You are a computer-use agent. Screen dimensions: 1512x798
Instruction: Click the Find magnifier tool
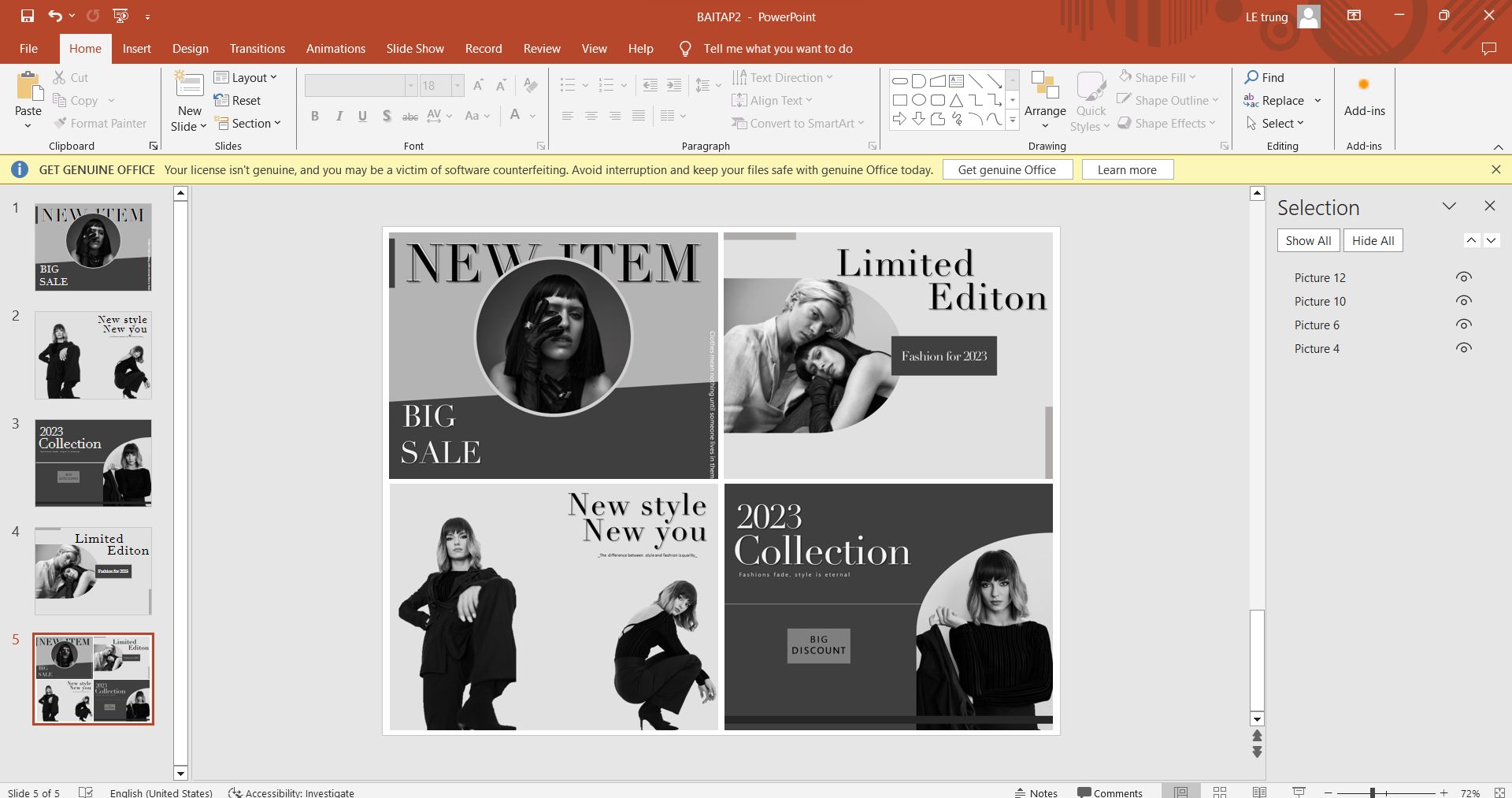tap(1264, 77)
